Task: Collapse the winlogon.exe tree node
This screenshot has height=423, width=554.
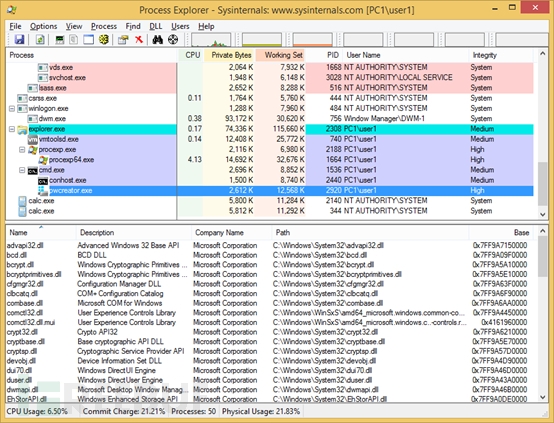Action: [12, 108]
